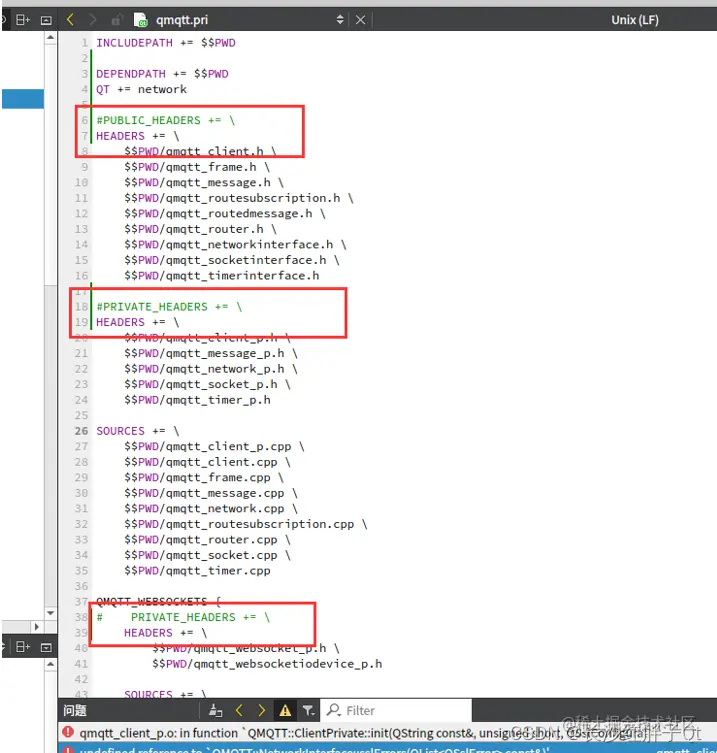
Task: Click $$PWD/qmqtt_client_p.cpp line
Action: [214, 447]
